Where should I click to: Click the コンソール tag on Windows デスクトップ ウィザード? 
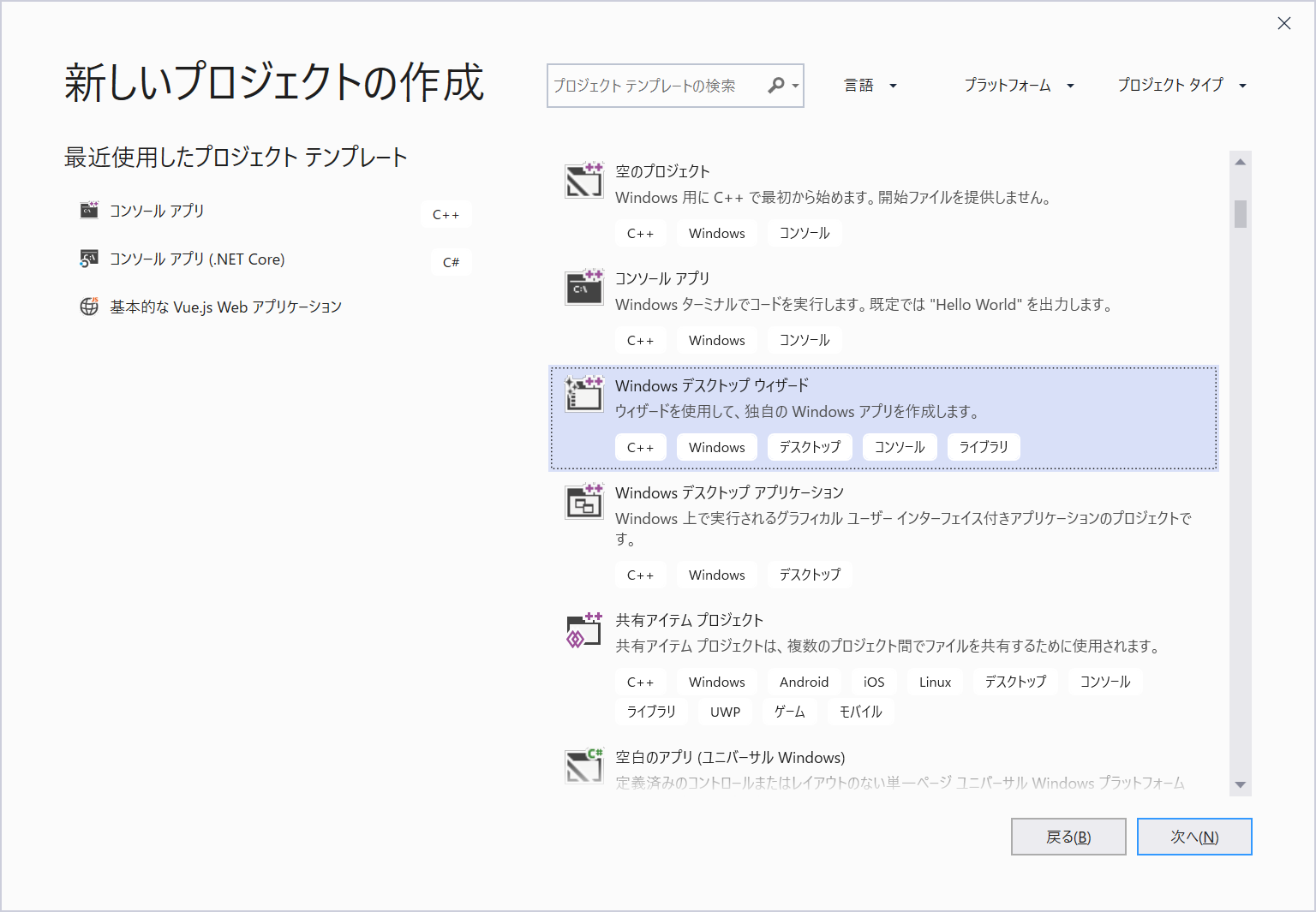900,447
